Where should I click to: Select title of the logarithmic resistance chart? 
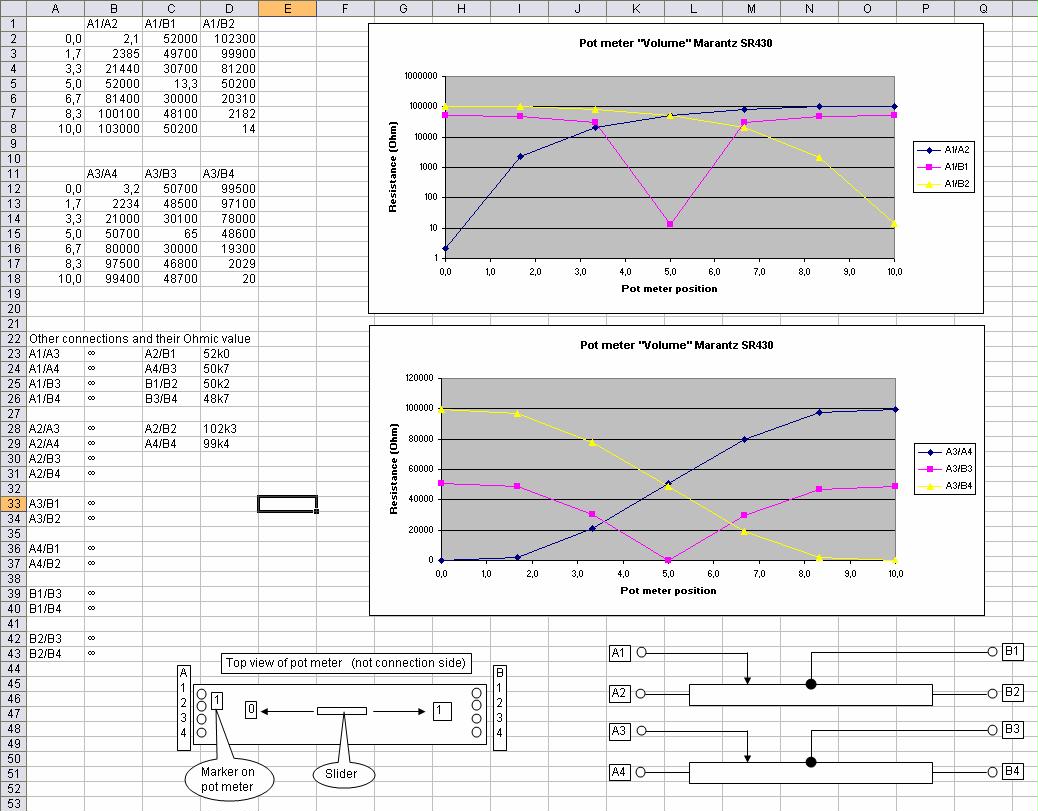click(x=675, y=43)
